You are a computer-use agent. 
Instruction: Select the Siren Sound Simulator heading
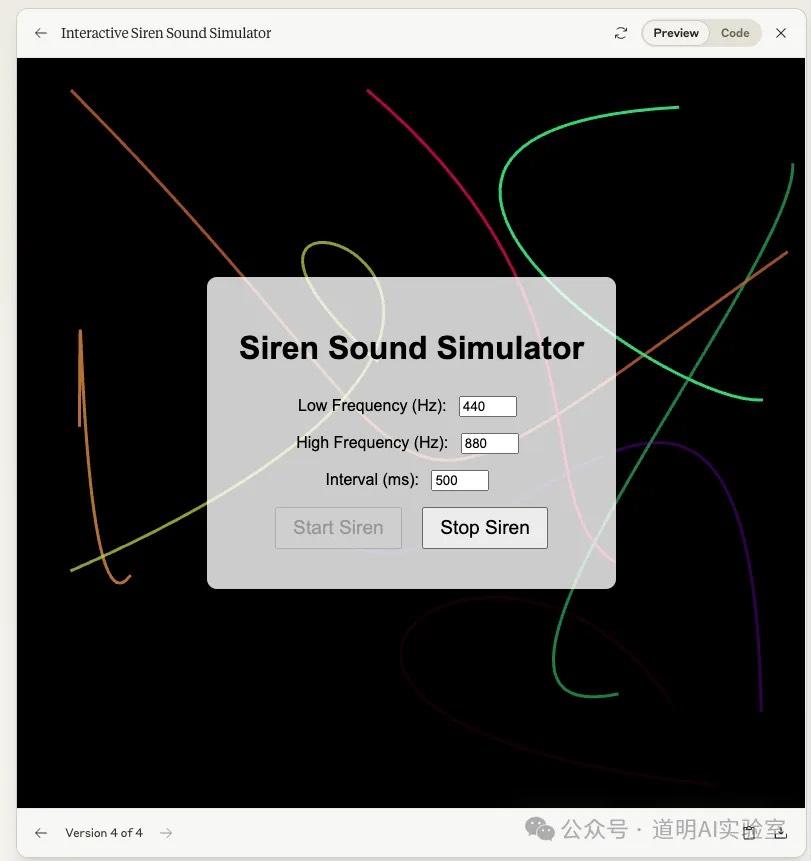[x=411, y=347]
